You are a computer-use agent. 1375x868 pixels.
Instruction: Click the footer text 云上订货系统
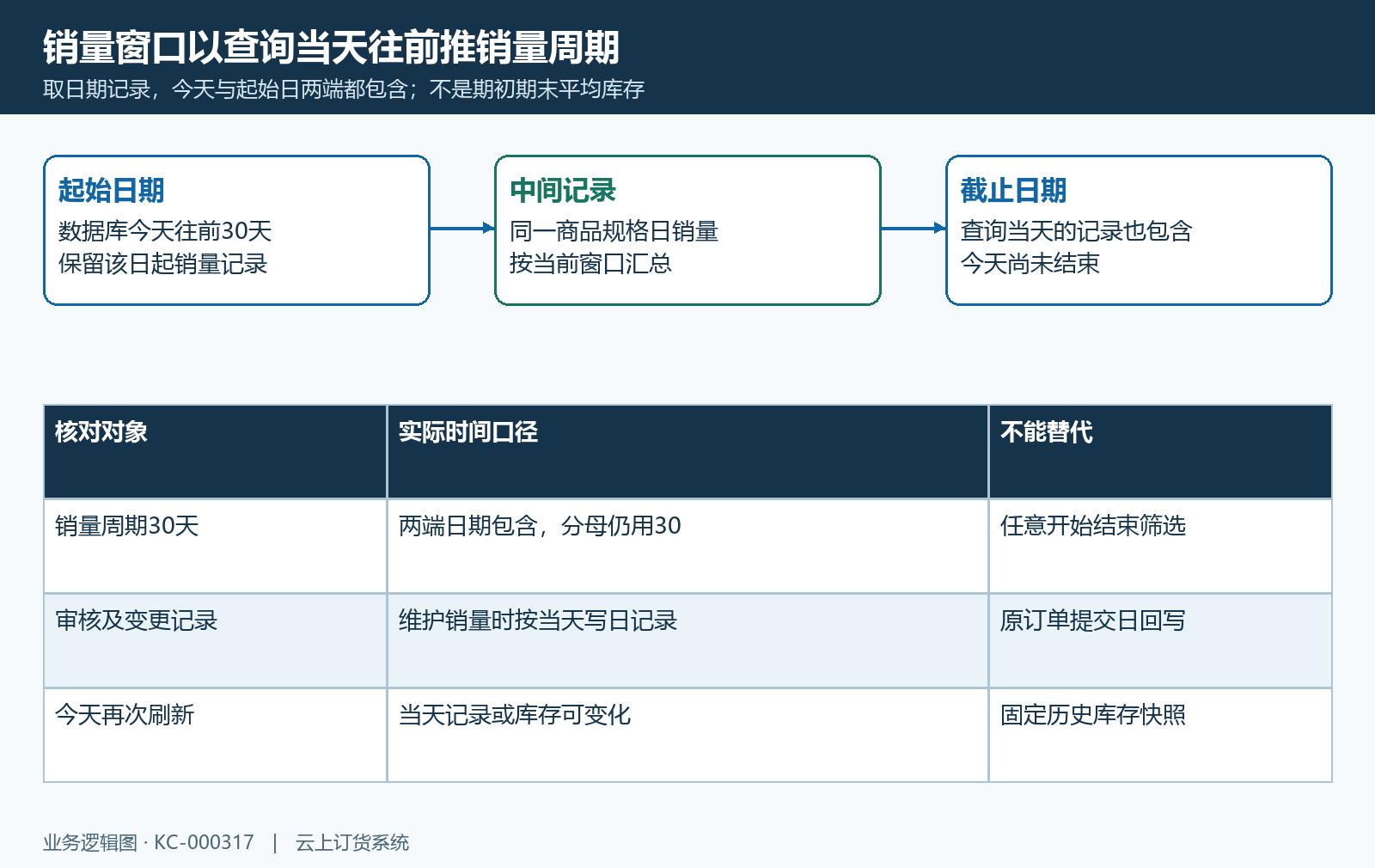(x=352, y=843)
